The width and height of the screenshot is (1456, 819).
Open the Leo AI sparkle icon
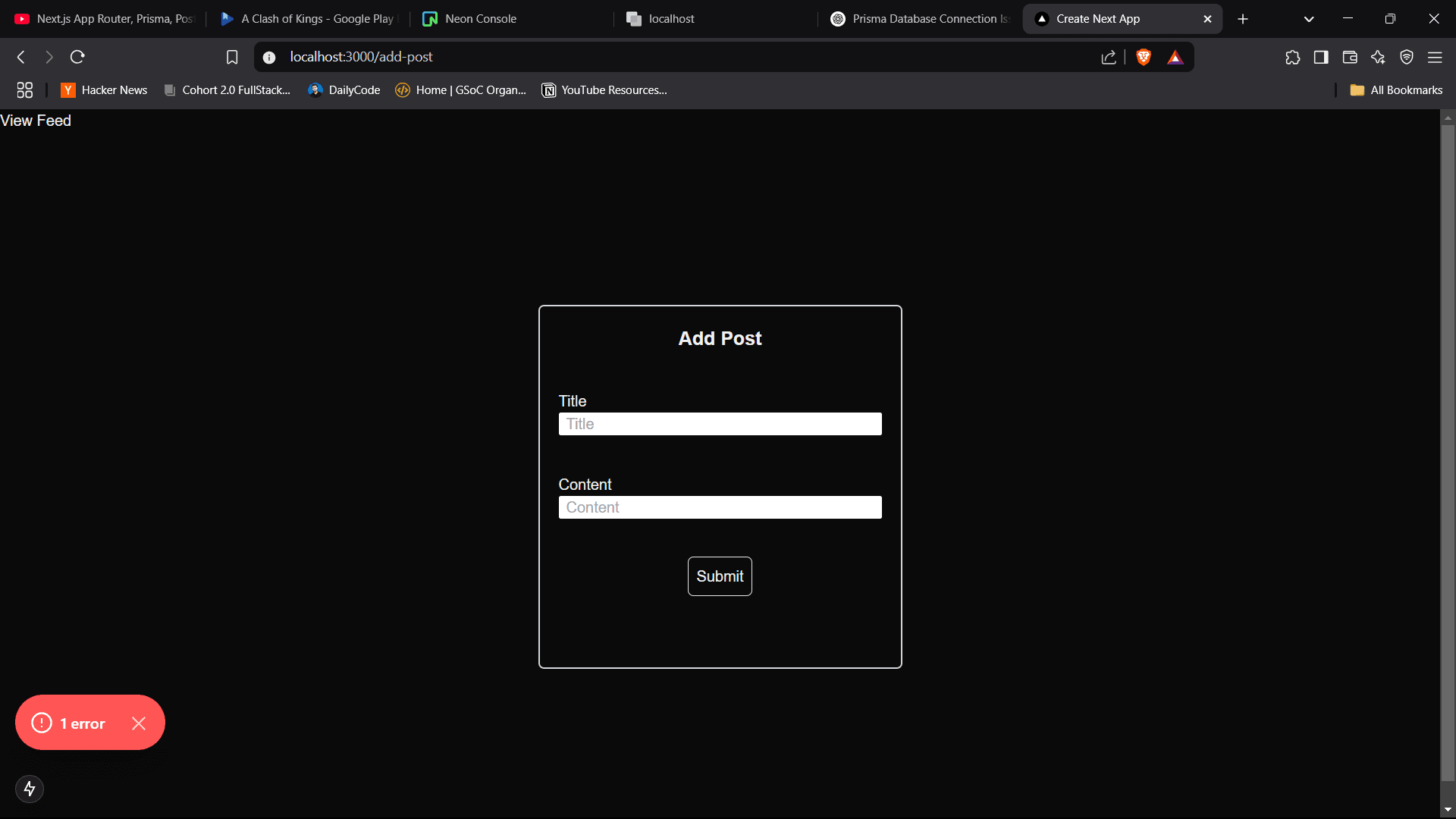point(1378,57)
